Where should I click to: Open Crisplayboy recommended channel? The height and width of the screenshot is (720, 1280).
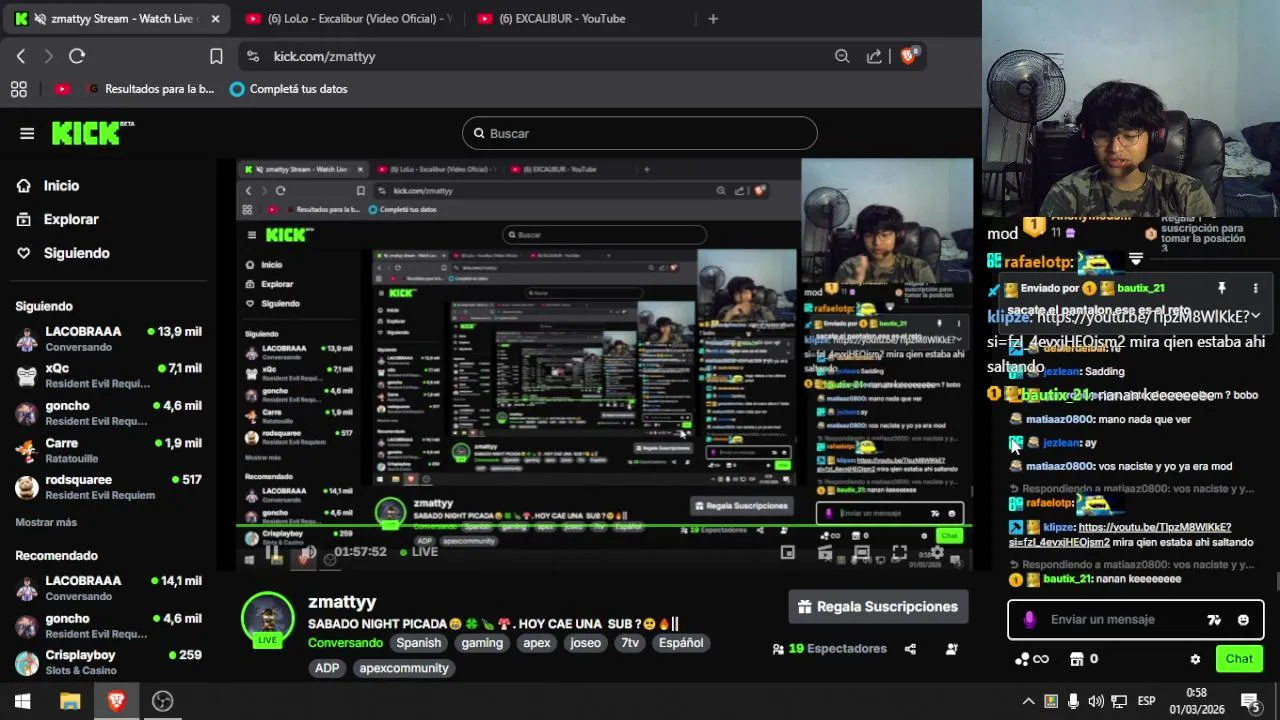point(108,662)
